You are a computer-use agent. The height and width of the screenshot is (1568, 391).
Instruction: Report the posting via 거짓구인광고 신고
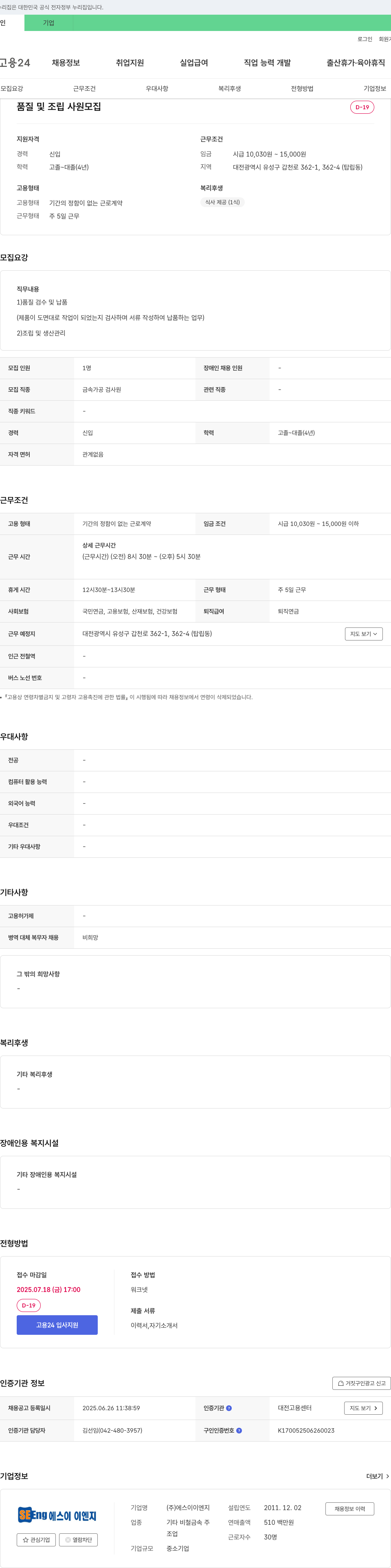click(361, 1383)
